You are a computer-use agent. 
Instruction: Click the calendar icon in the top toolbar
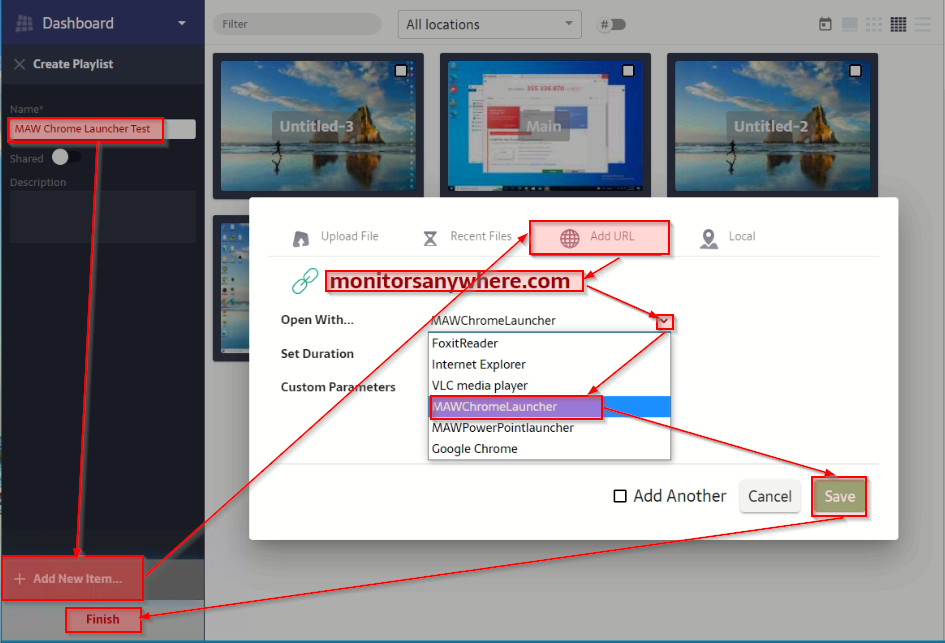825,24
